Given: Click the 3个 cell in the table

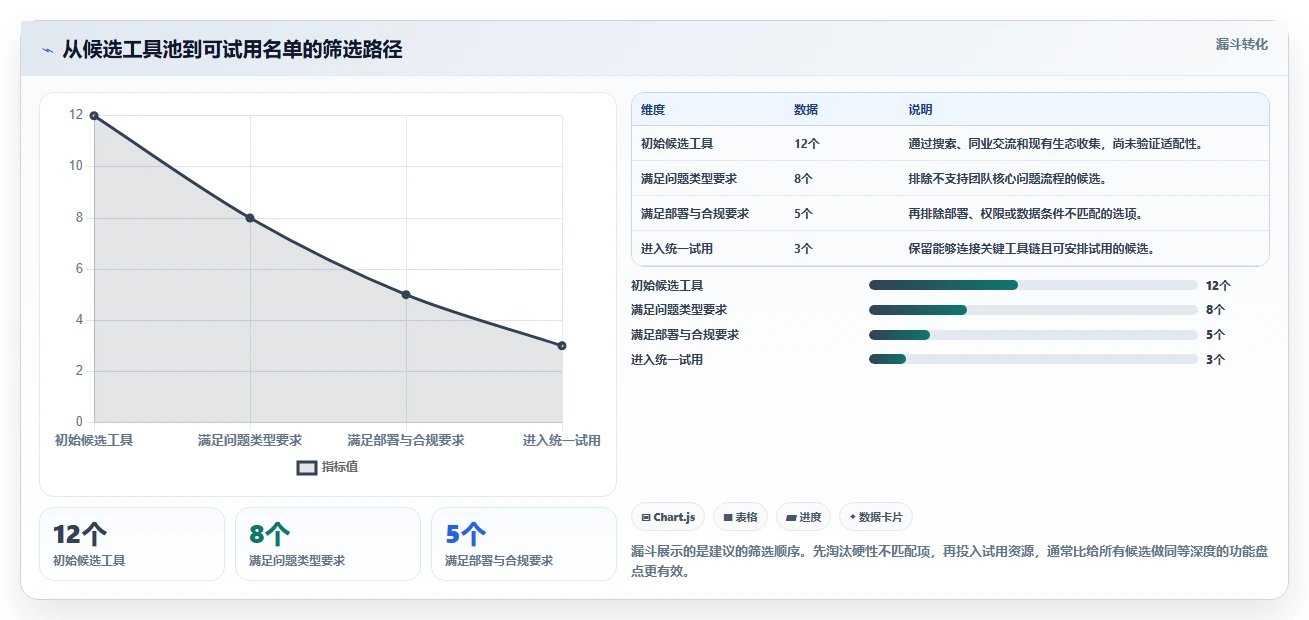Looking at the screenshot, I should (x=804, y=249).
